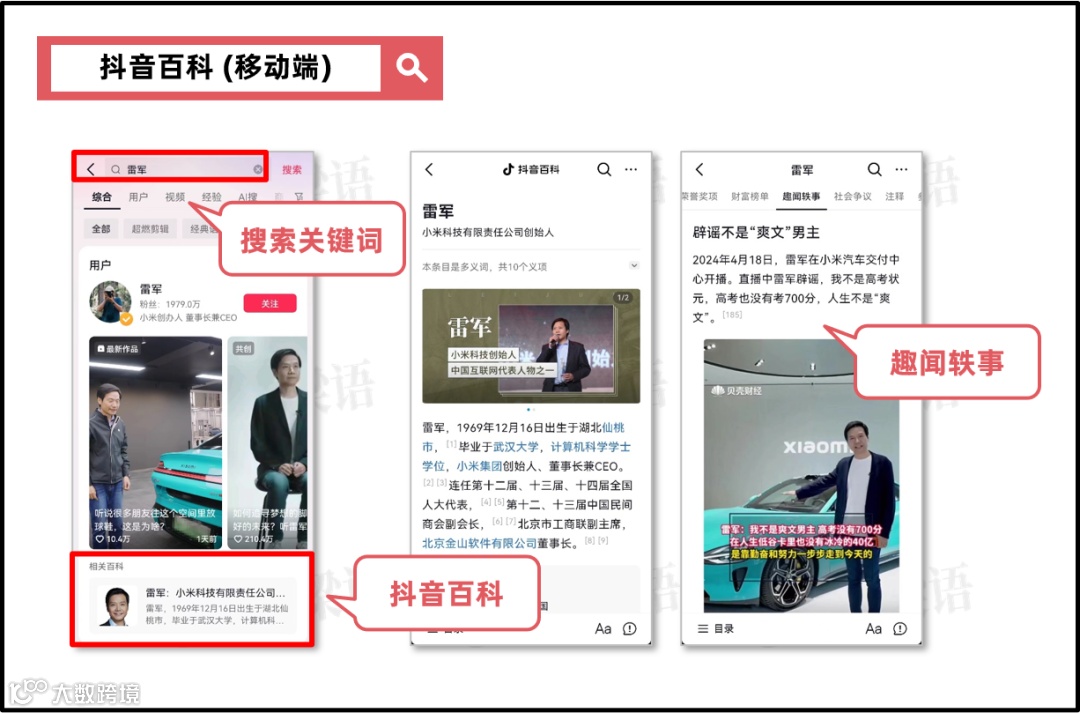1080x713 pixels.
Task: Follow the 武汉大学 link
Action: tap(516, 447)
